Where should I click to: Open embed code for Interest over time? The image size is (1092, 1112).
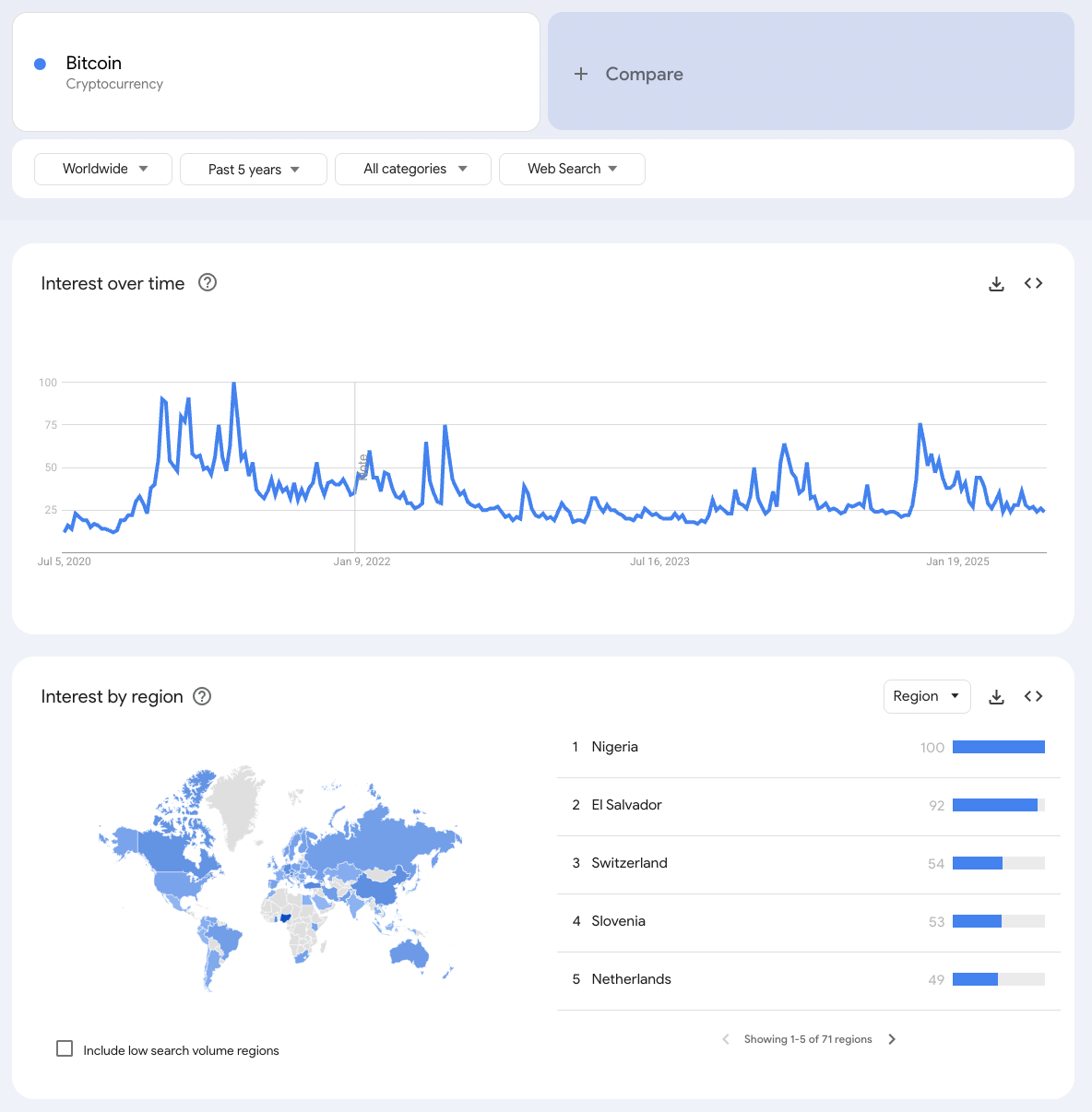[1033, 283]
